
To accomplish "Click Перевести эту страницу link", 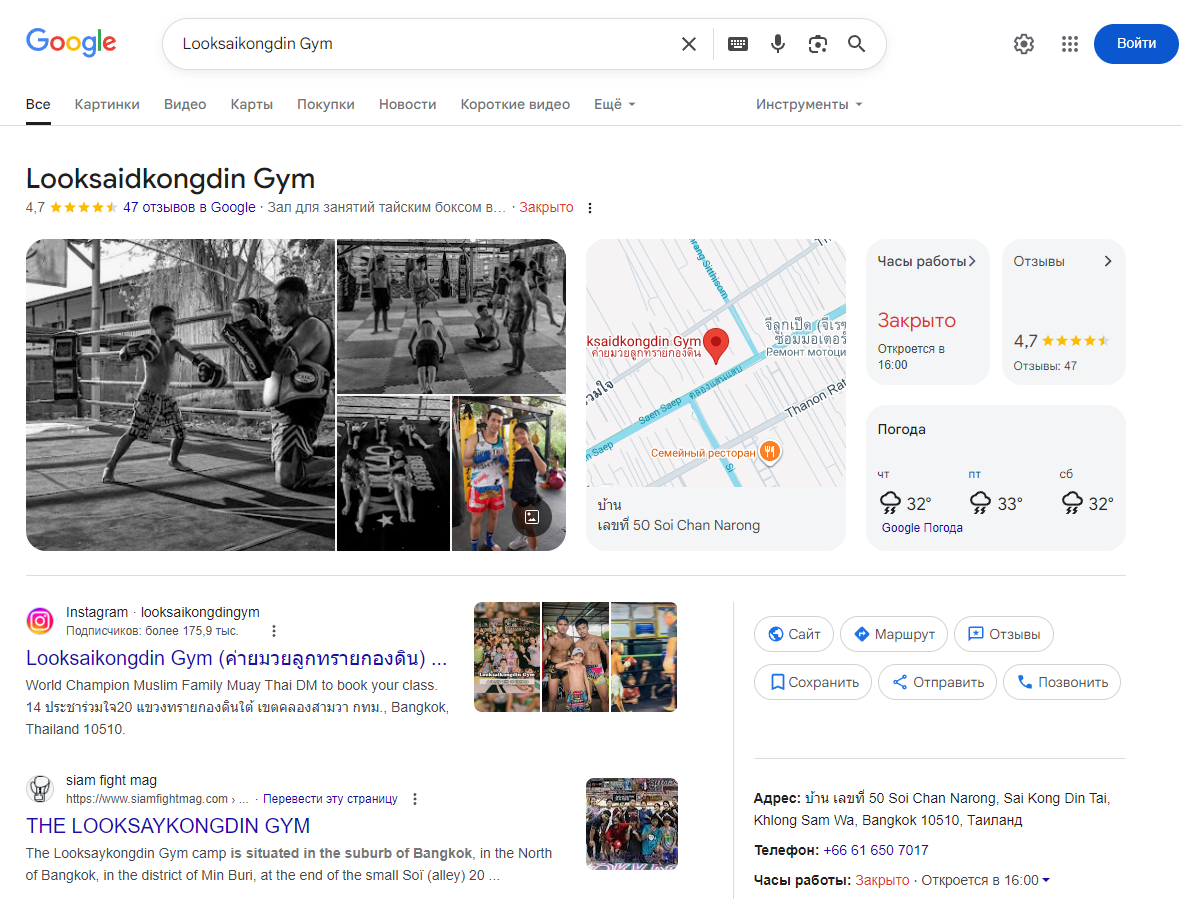I will coord(330,799).
